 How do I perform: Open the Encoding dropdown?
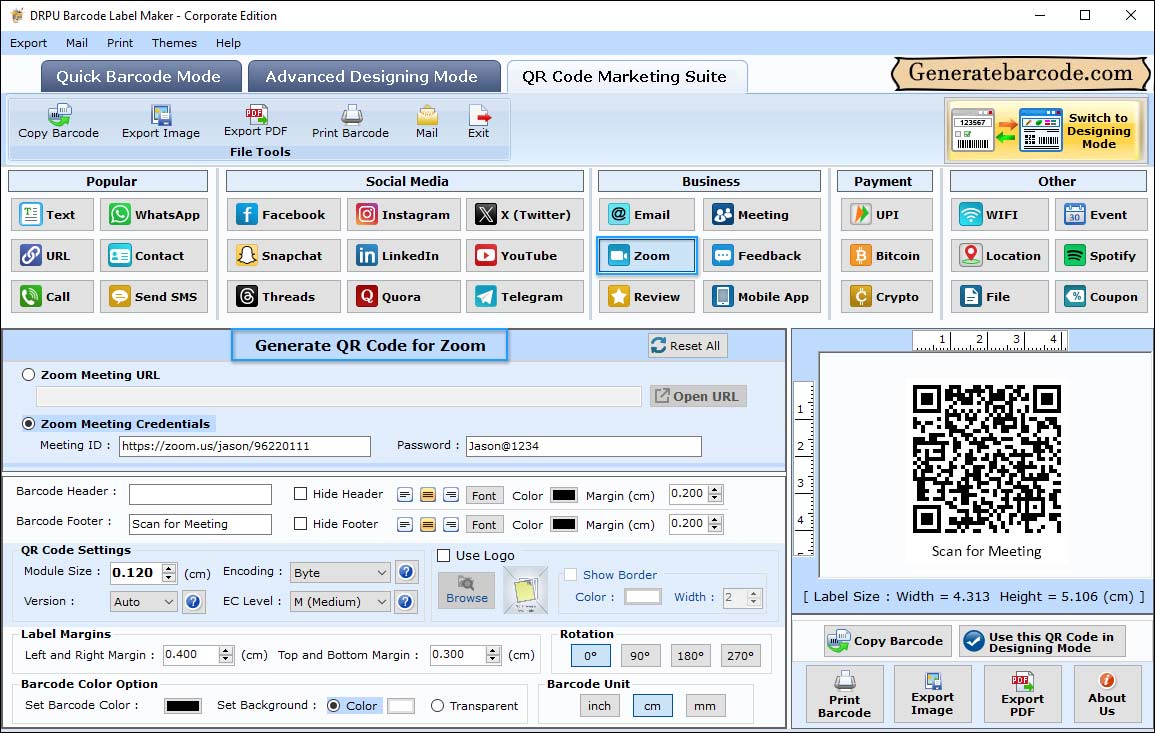tap(340, 572)
